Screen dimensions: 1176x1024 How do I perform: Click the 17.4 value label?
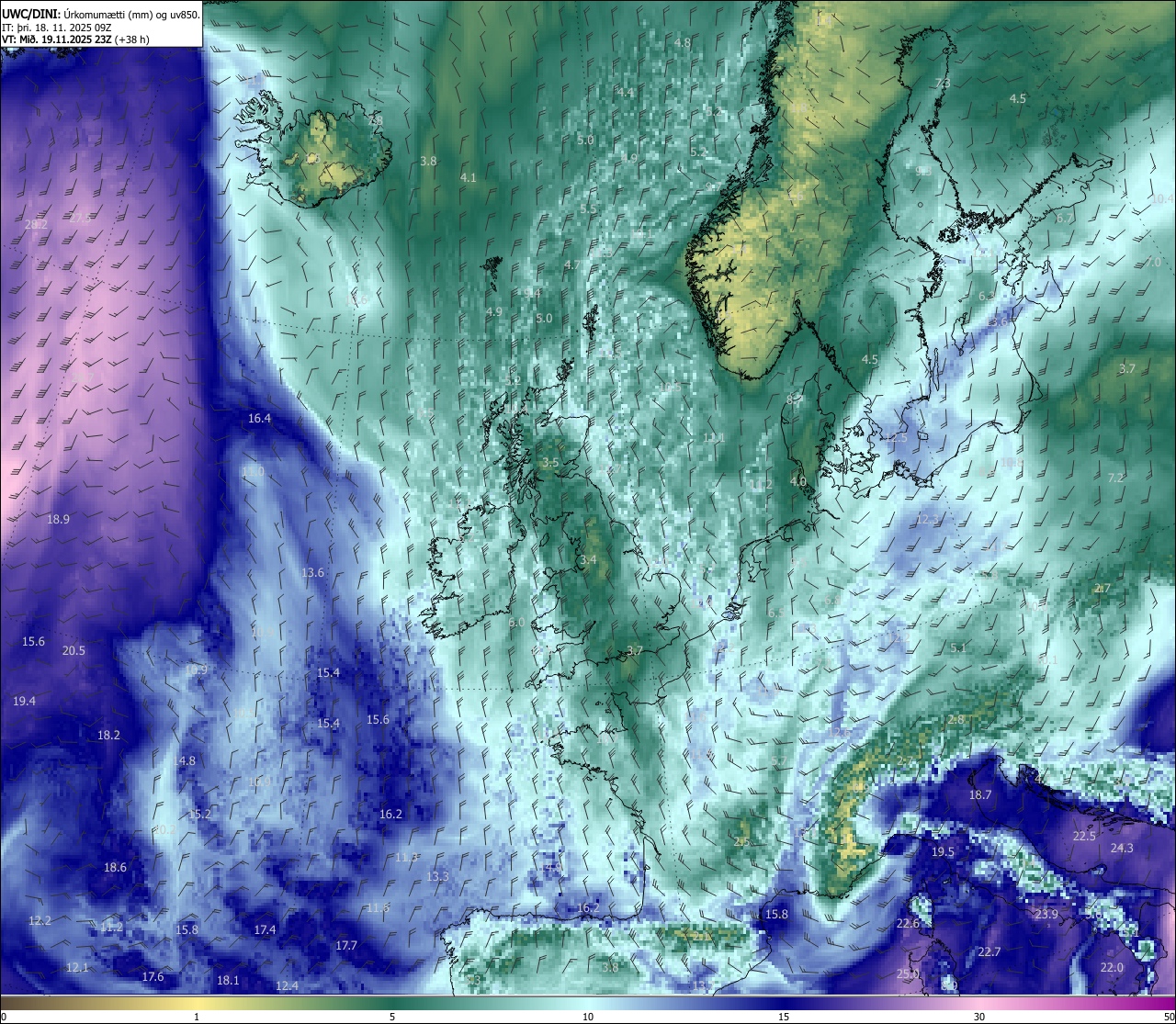pos(265,930)
